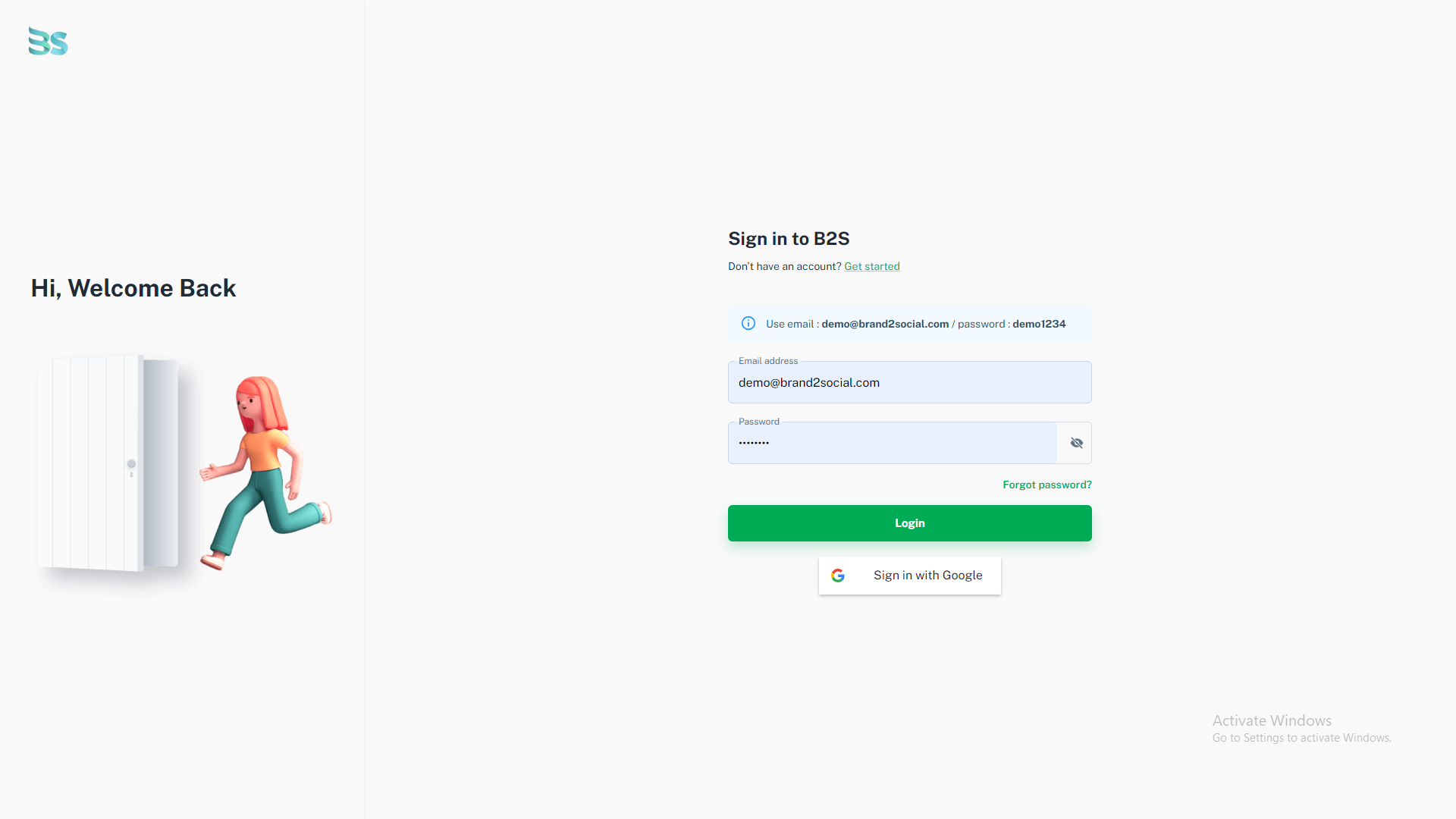Click the Password field label
This screenshot has width=1456, height=819.
pyautogui.click(x=758, y=422)
